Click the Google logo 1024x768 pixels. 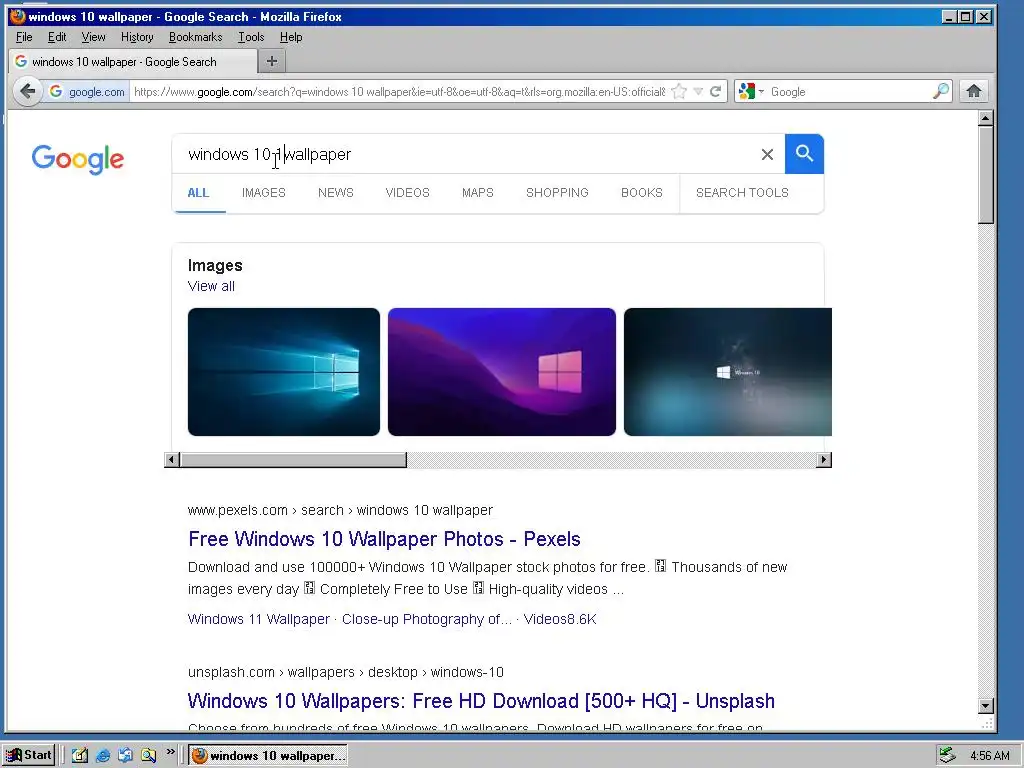pos(78,159)
